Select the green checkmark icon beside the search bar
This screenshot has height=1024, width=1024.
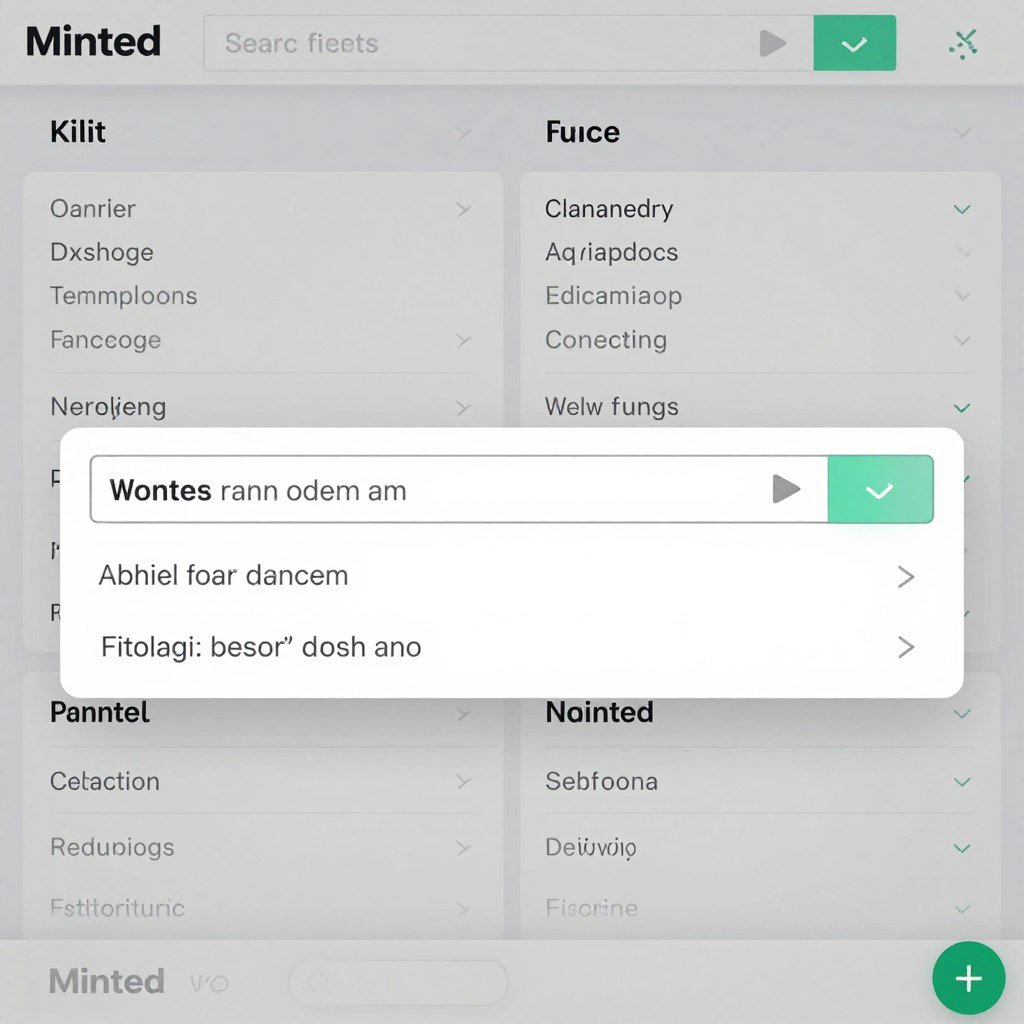pyautogui.click(x=855, y=42)
